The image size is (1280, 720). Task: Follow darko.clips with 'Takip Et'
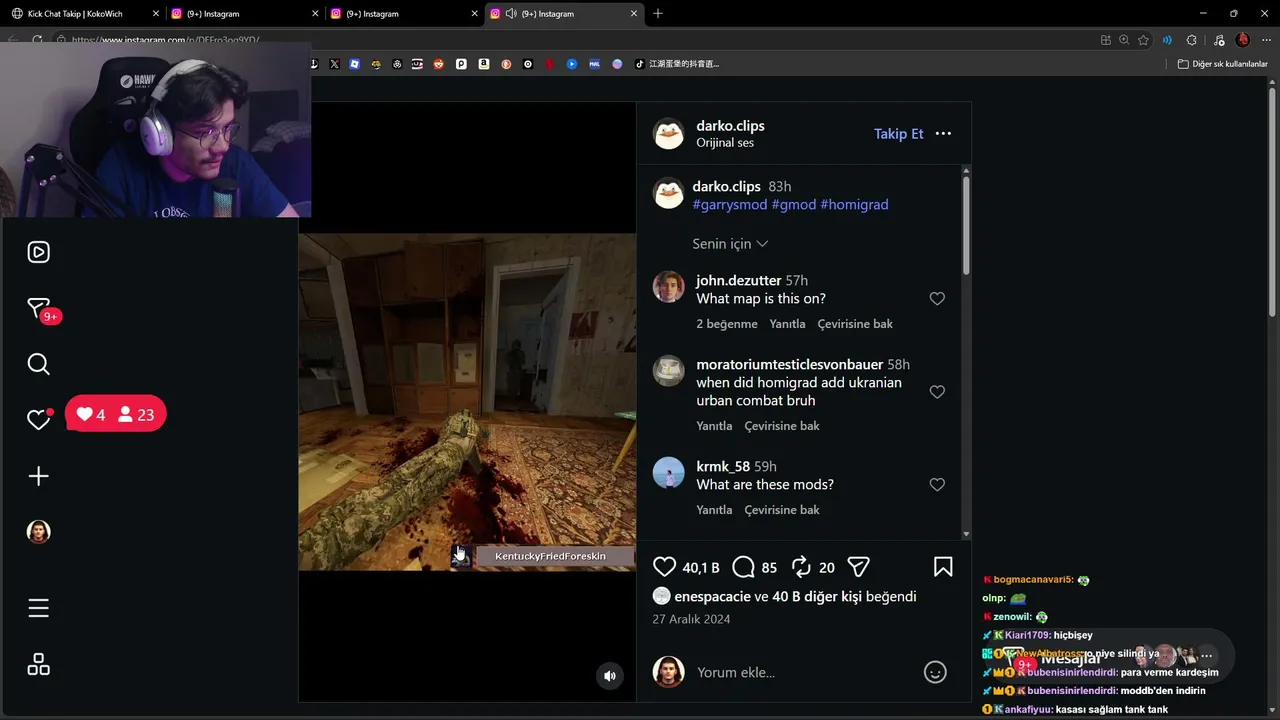point(899,134)
